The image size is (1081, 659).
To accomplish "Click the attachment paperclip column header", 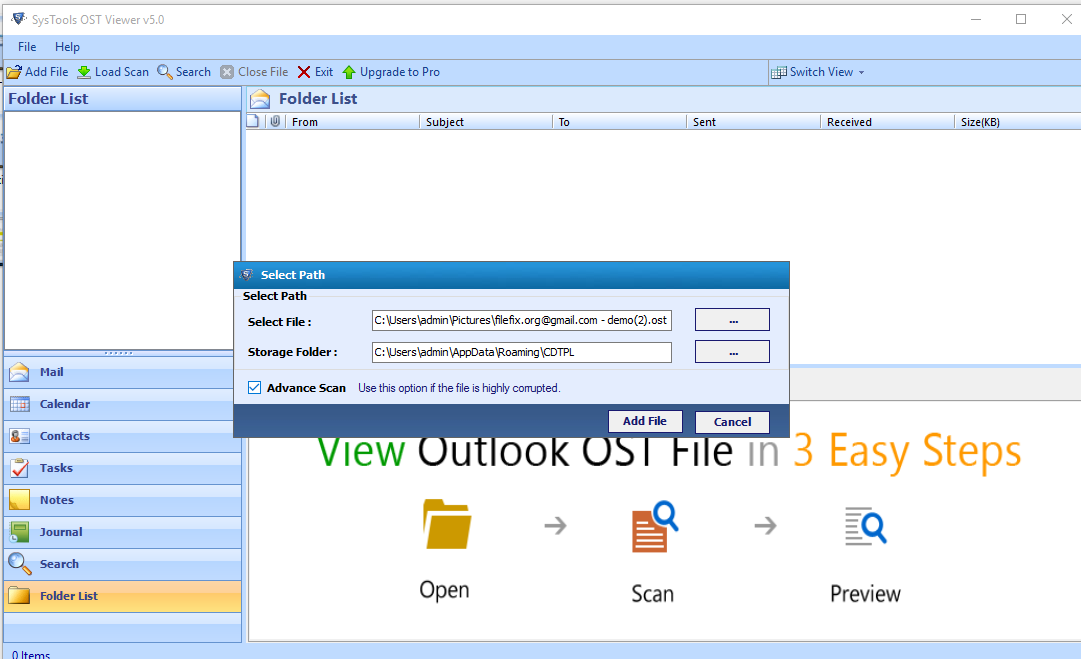I will 276,121.
